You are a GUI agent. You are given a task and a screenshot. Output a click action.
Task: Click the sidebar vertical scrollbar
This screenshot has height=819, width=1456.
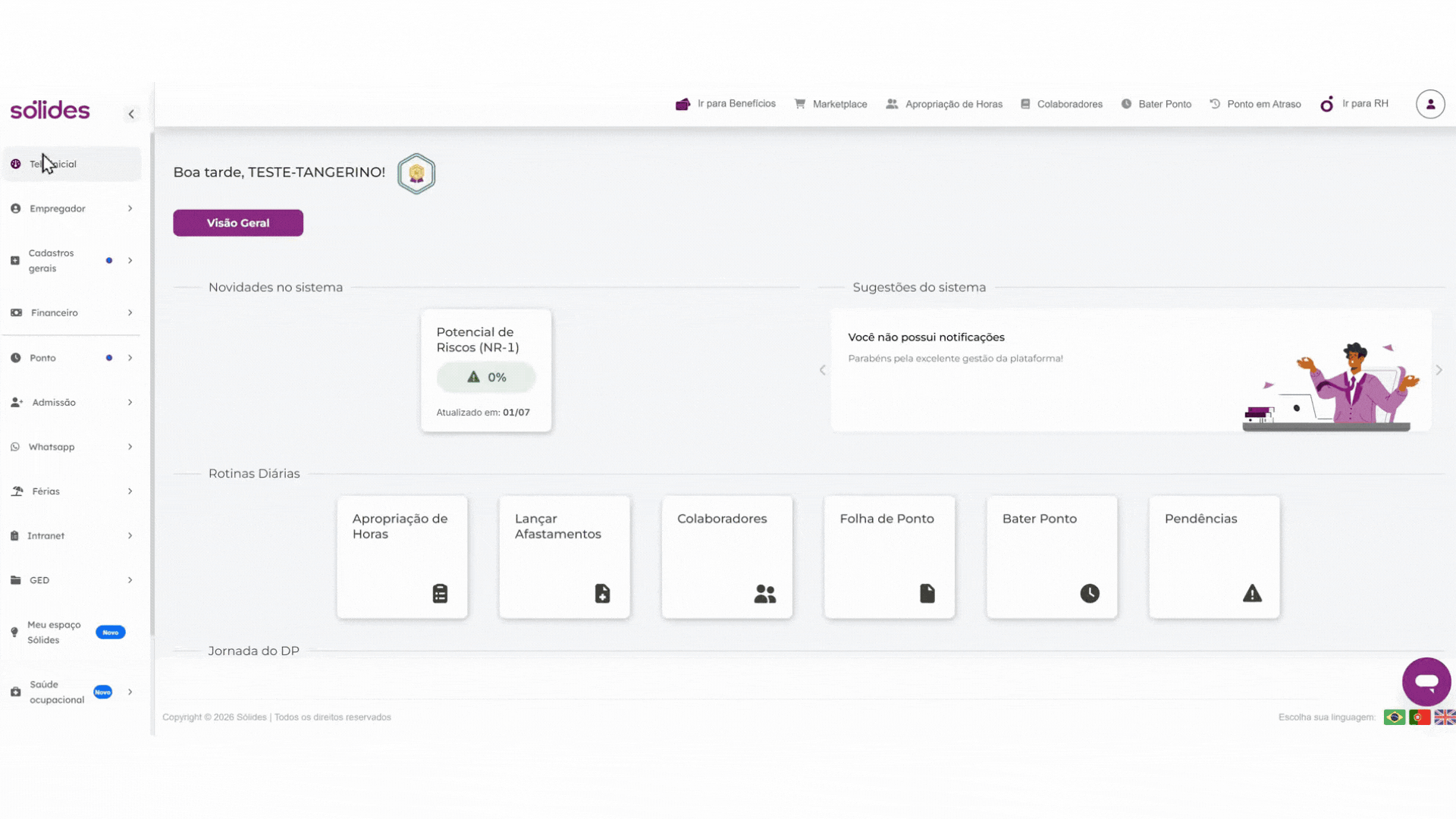pyautogui.click(x=152, y=383)
